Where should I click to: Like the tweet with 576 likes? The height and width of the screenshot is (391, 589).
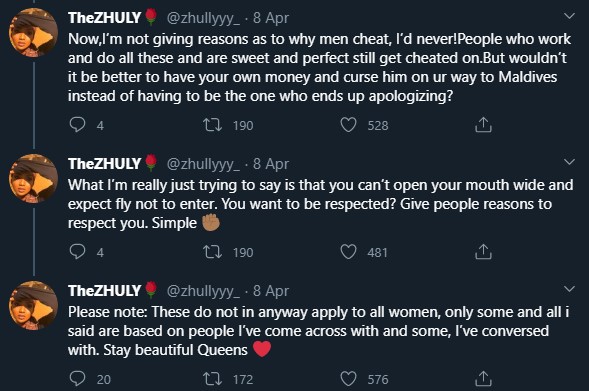click(348, 379)
